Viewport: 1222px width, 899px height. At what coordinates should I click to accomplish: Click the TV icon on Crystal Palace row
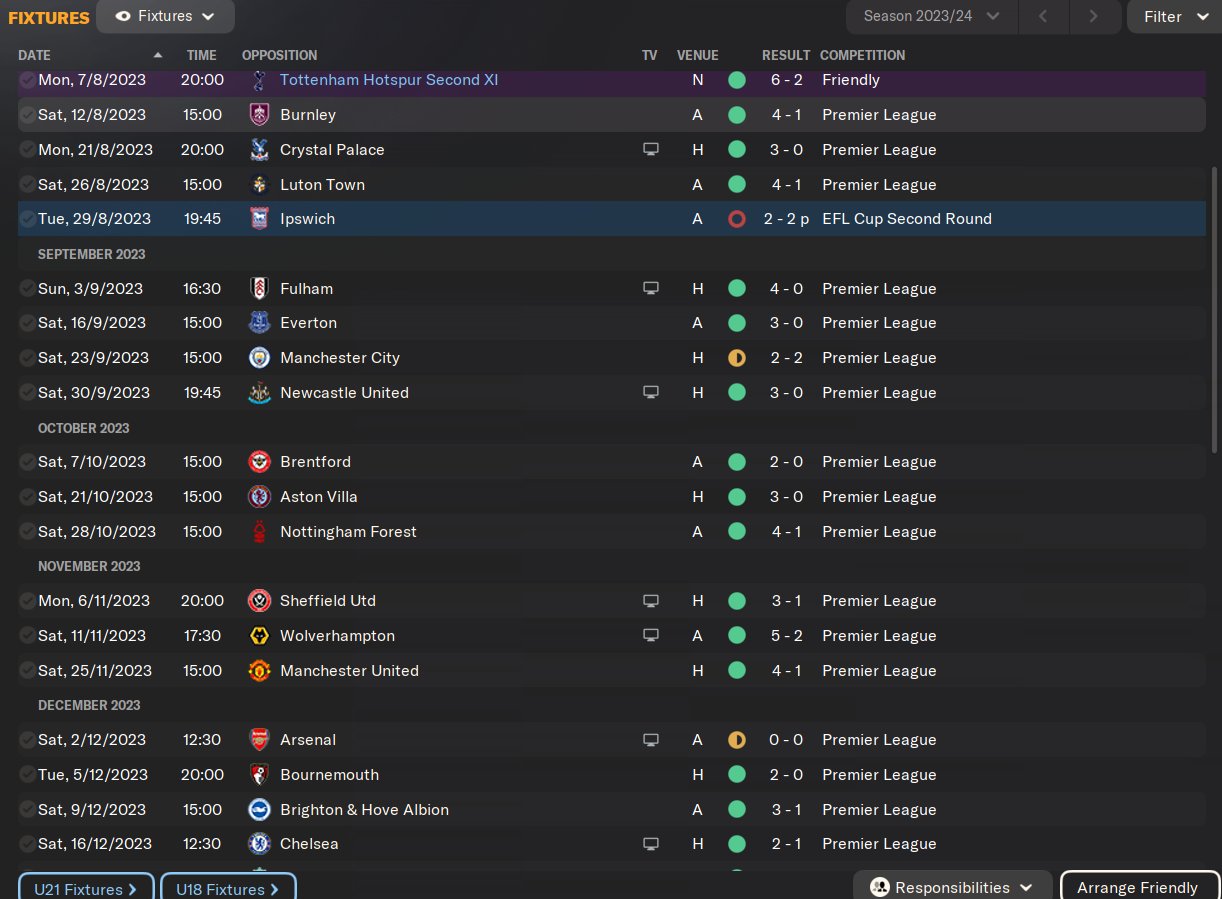[x=651, y=150]
